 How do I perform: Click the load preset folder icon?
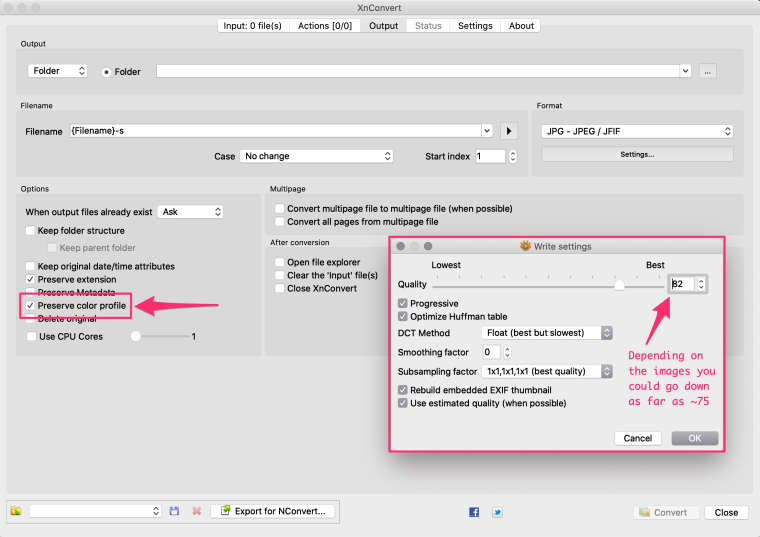tap(16, 511)
